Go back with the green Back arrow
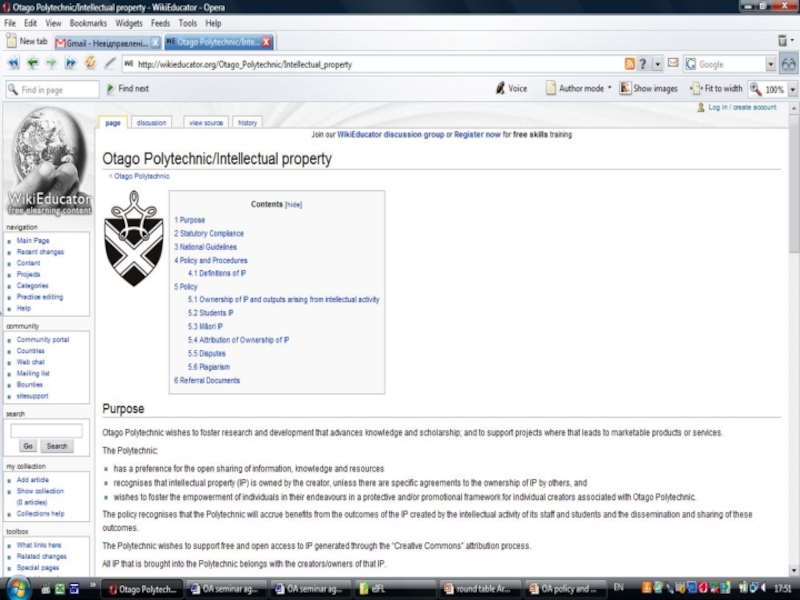This screenshot has height=600, width=800. 33,63
